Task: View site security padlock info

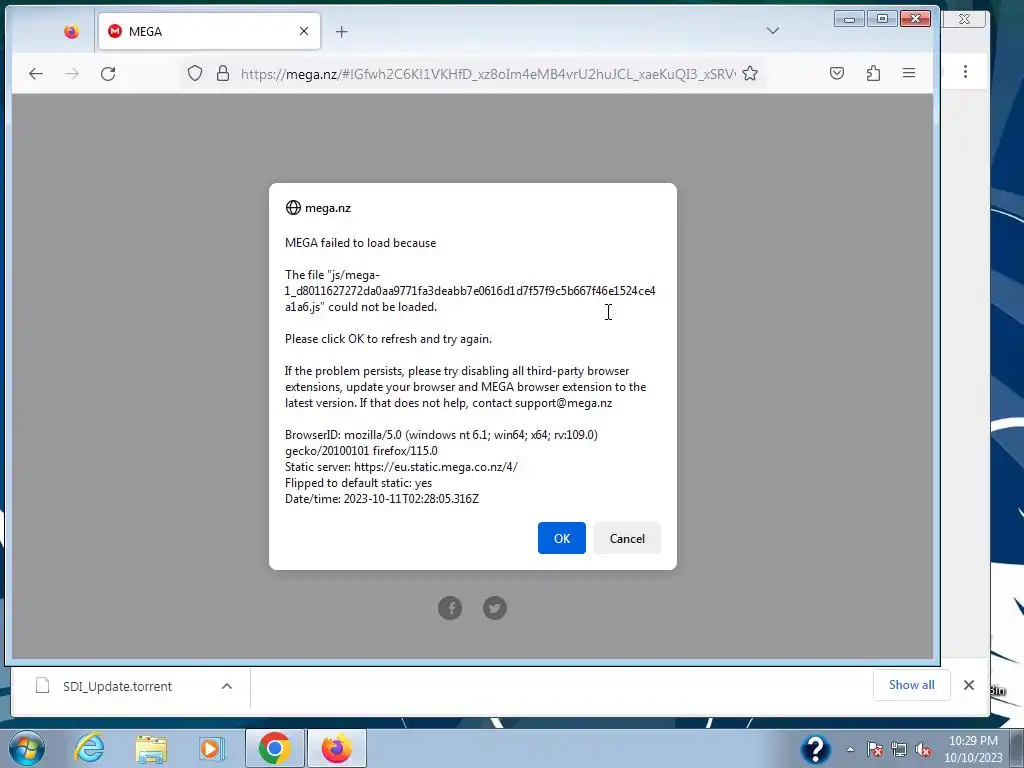Action: [x=223, y=73]
